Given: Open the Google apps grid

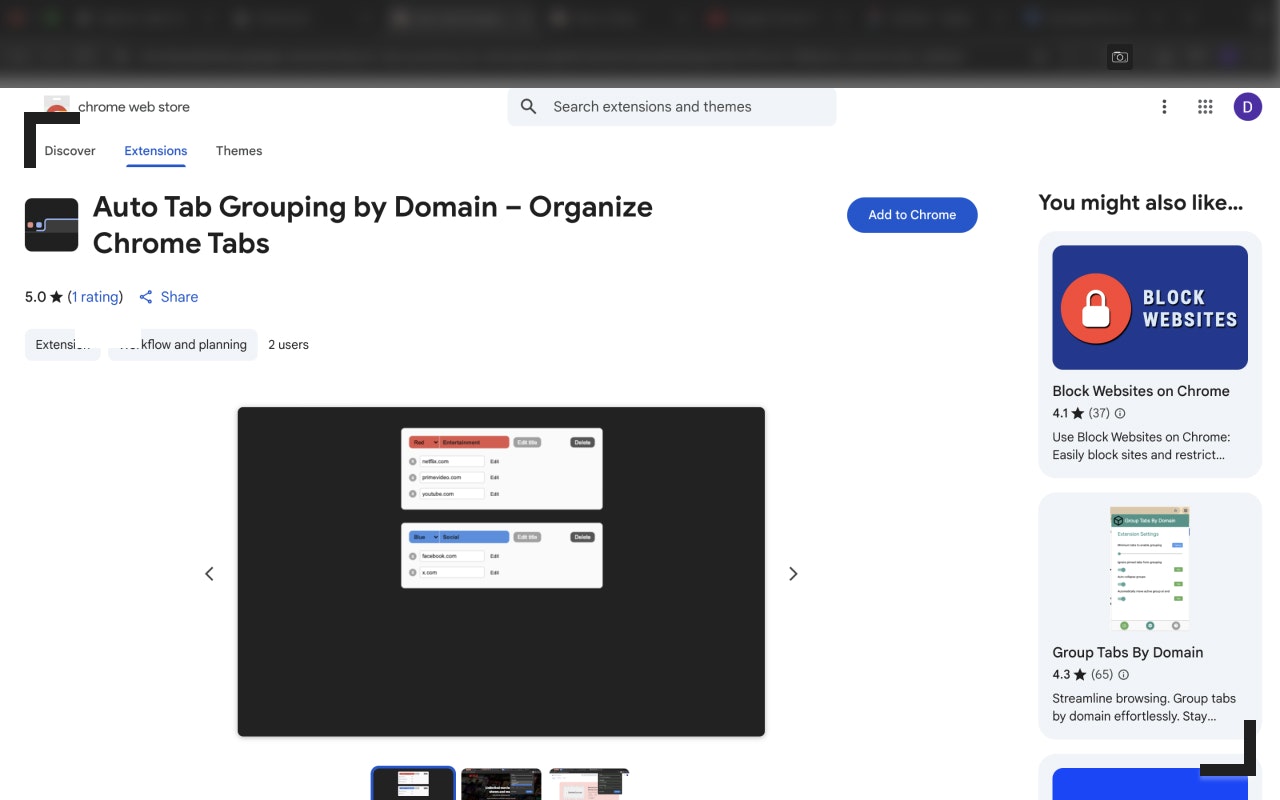Looking at the screenshot, I should 1205,107.
